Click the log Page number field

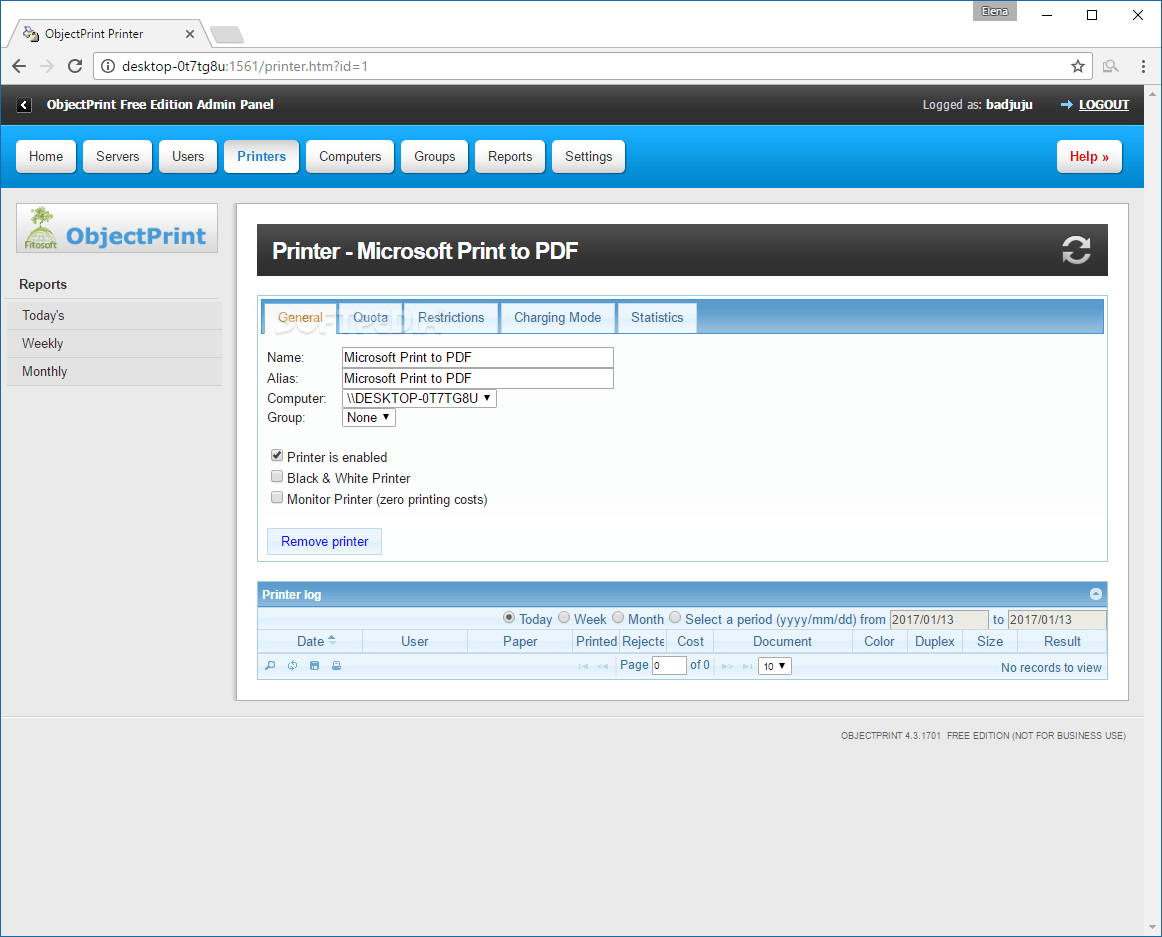point(669,666)
